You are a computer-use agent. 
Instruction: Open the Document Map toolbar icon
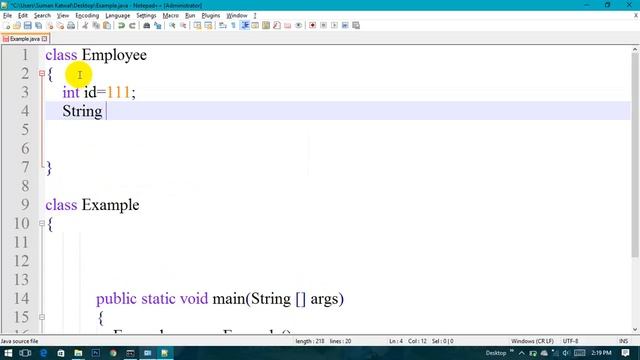[x=266, y=25]
